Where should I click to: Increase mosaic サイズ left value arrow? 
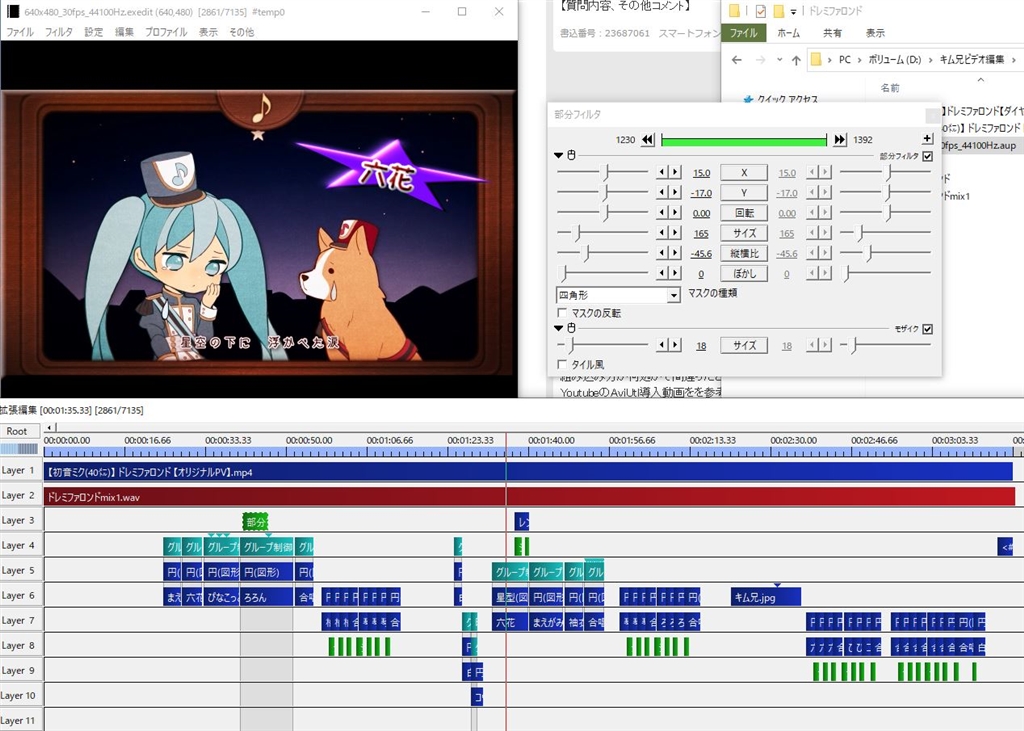(675, 345)
